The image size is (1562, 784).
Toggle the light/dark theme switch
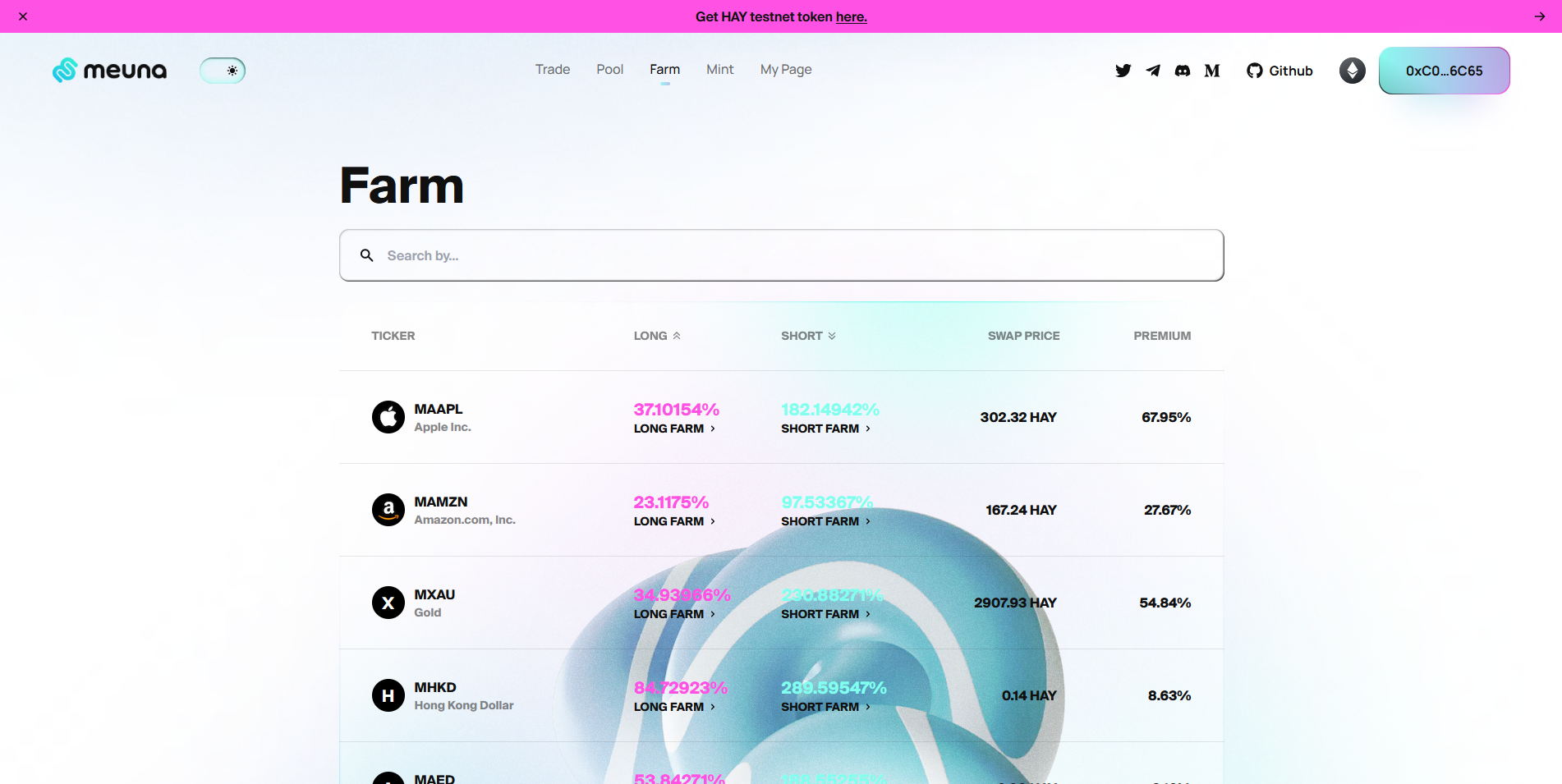[x=223, y=71]
